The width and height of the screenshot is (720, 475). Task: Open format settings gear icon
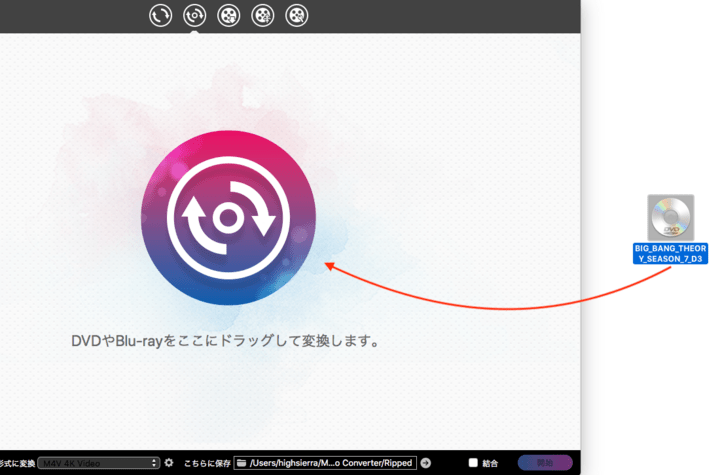[x=169, y=463]
